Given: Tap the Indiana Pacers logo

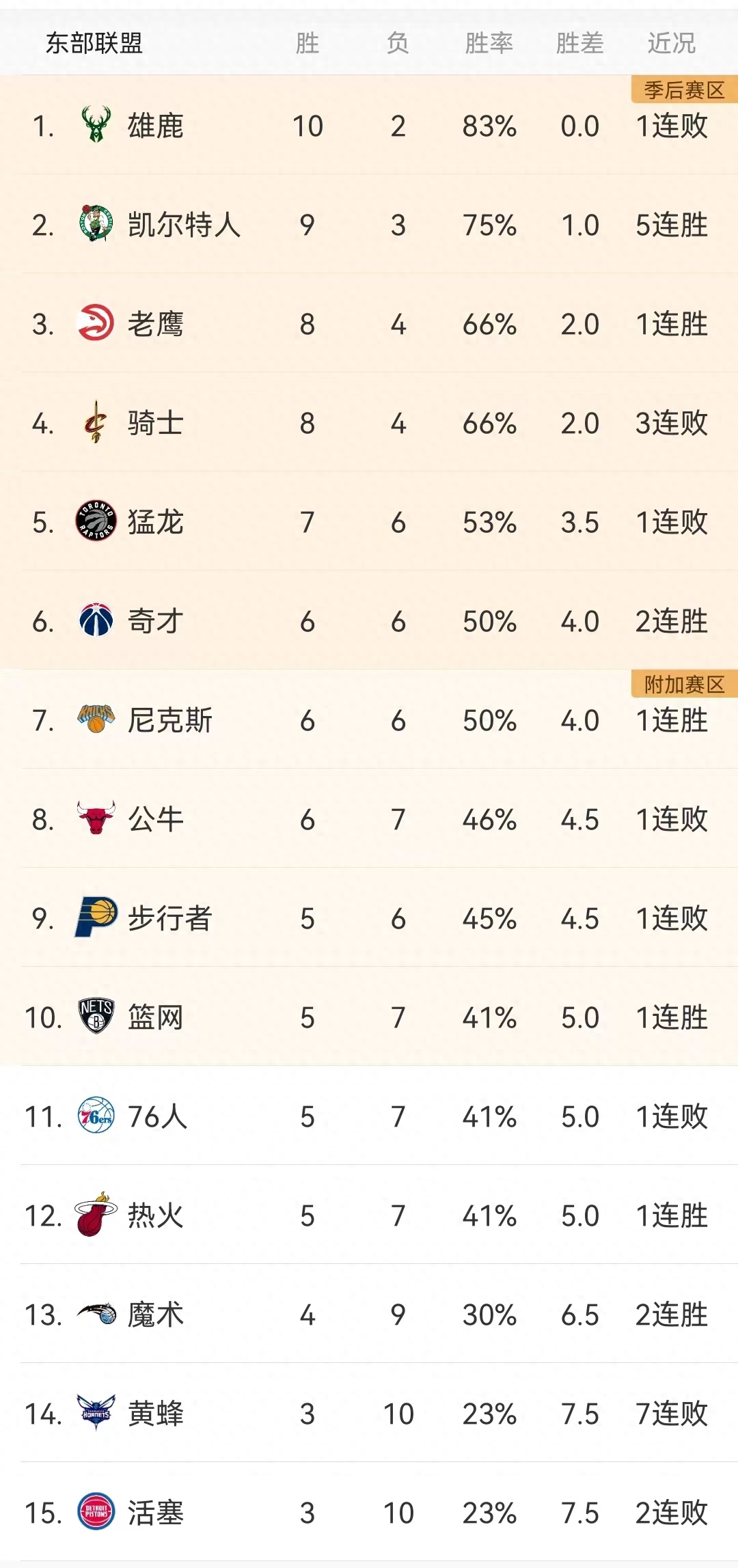Looking at the screenshot, I should pos(96,918).
